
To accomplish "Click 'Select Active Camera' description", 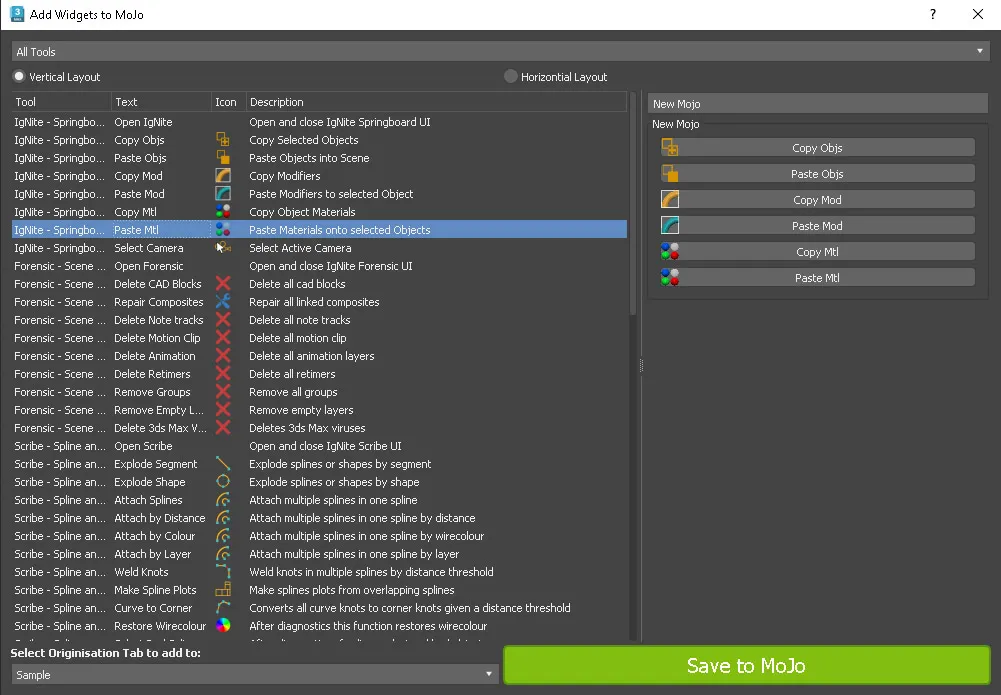I will [300, 248].
